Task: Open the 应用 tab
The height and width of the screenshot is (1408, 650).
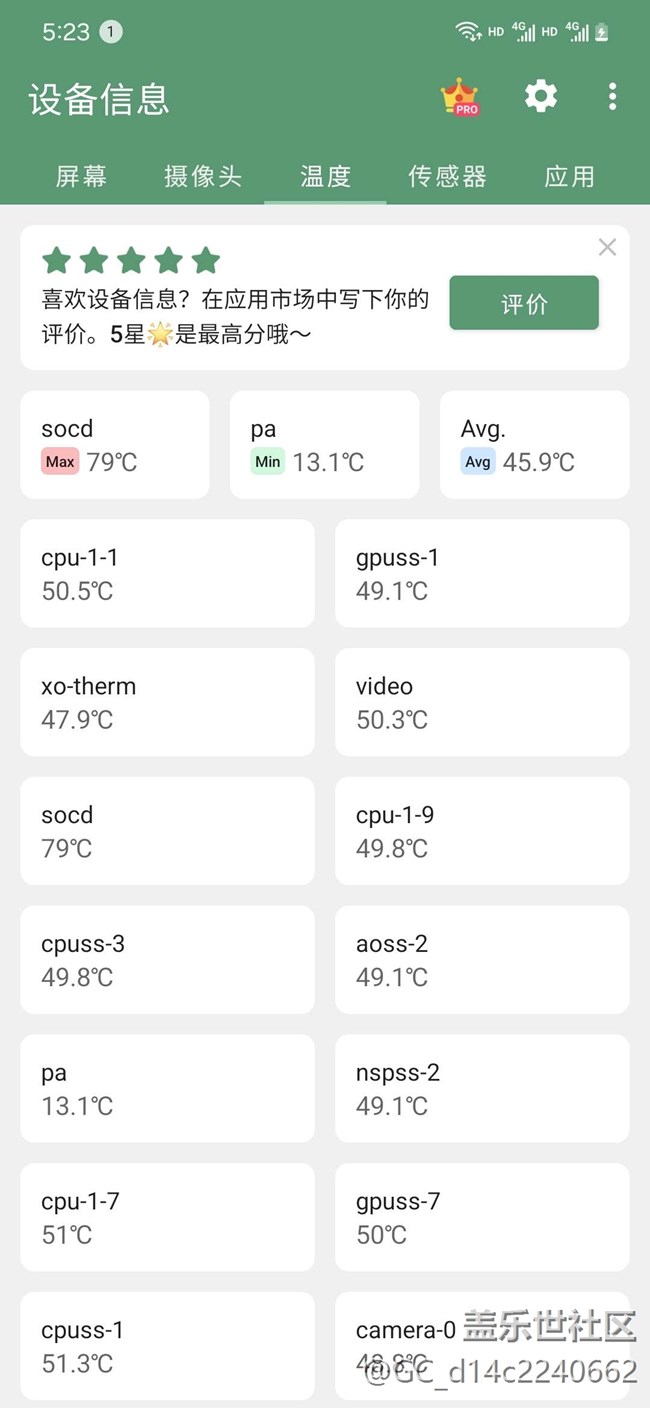Action: (569, 177)
